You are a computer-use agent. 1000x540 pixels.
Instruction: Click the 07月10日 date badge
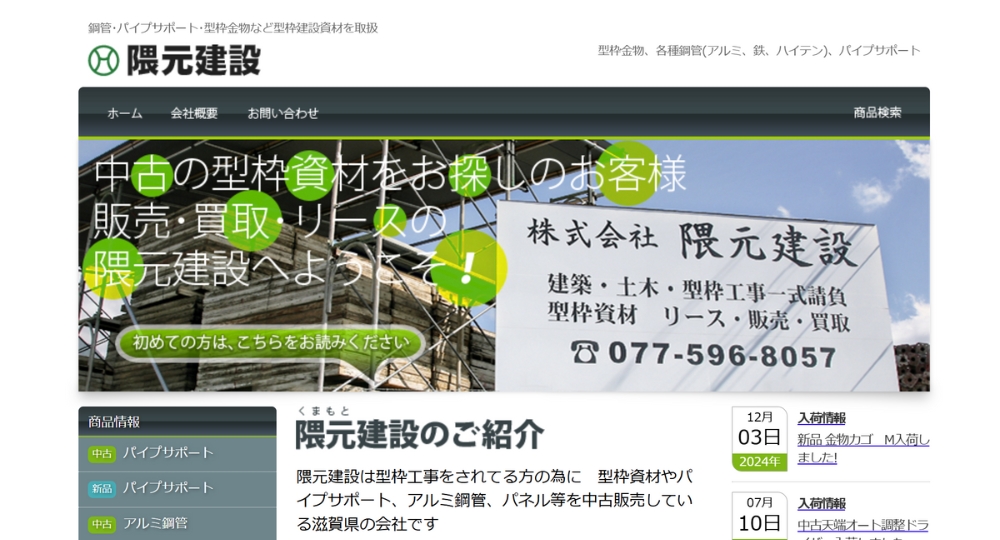759,516
